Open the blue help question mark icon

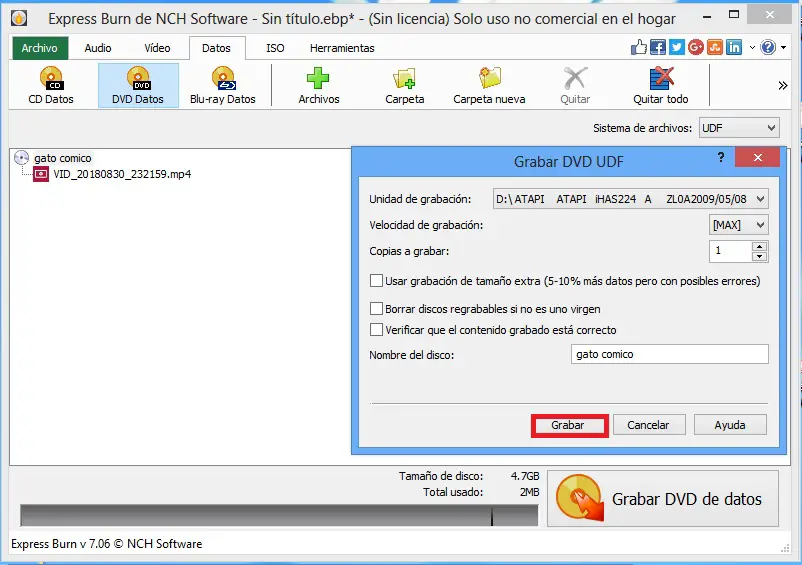(768, 48)
